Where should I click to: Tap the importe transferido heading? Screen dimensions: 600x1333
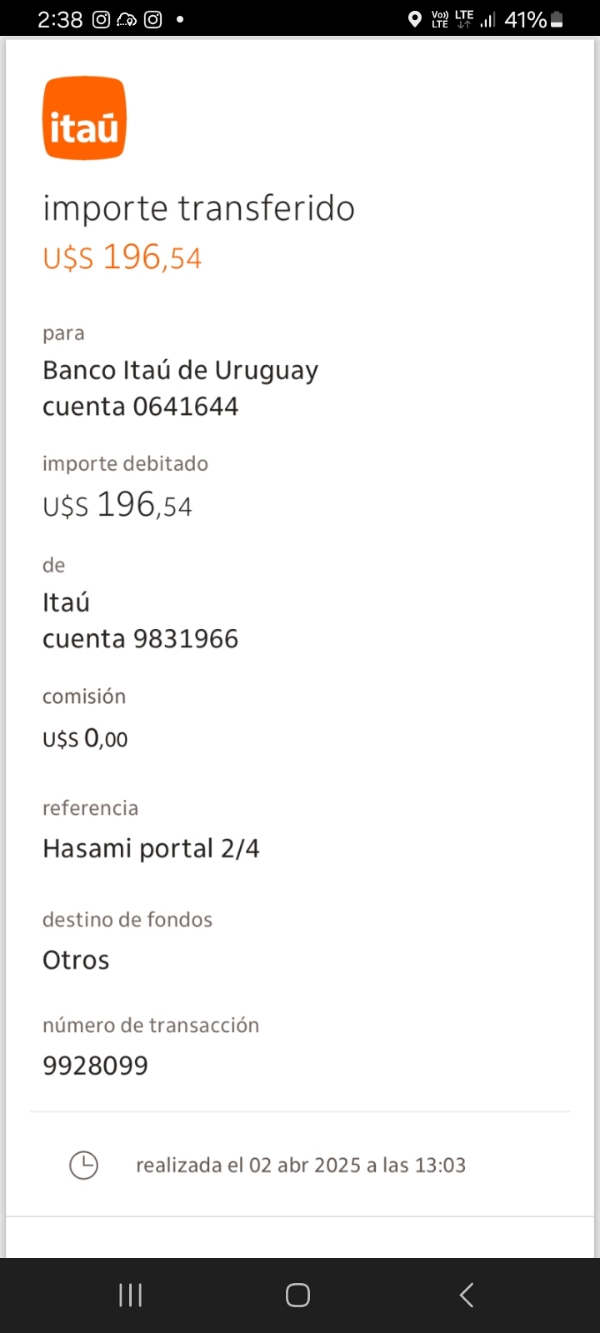[x=198, y=209]
